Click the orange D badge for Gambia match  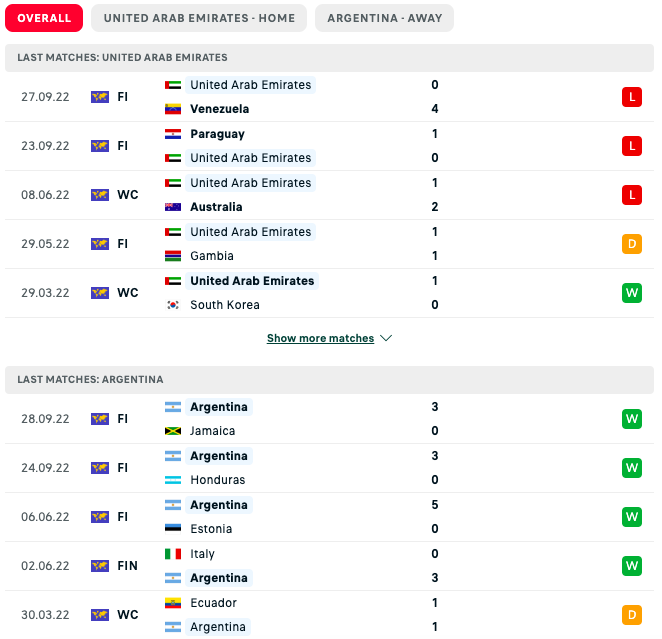631,244
